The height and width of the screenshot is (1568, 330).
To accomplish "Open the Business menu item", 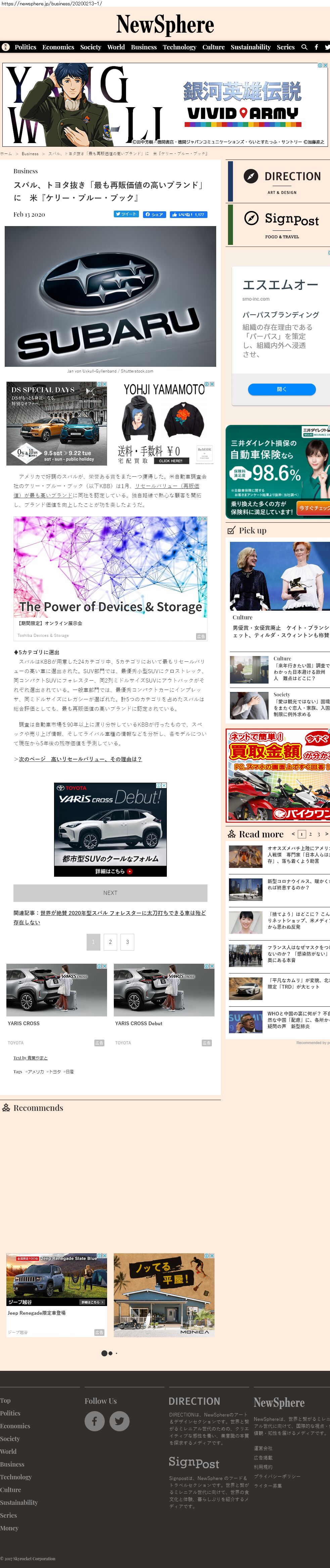I will 144,47.
